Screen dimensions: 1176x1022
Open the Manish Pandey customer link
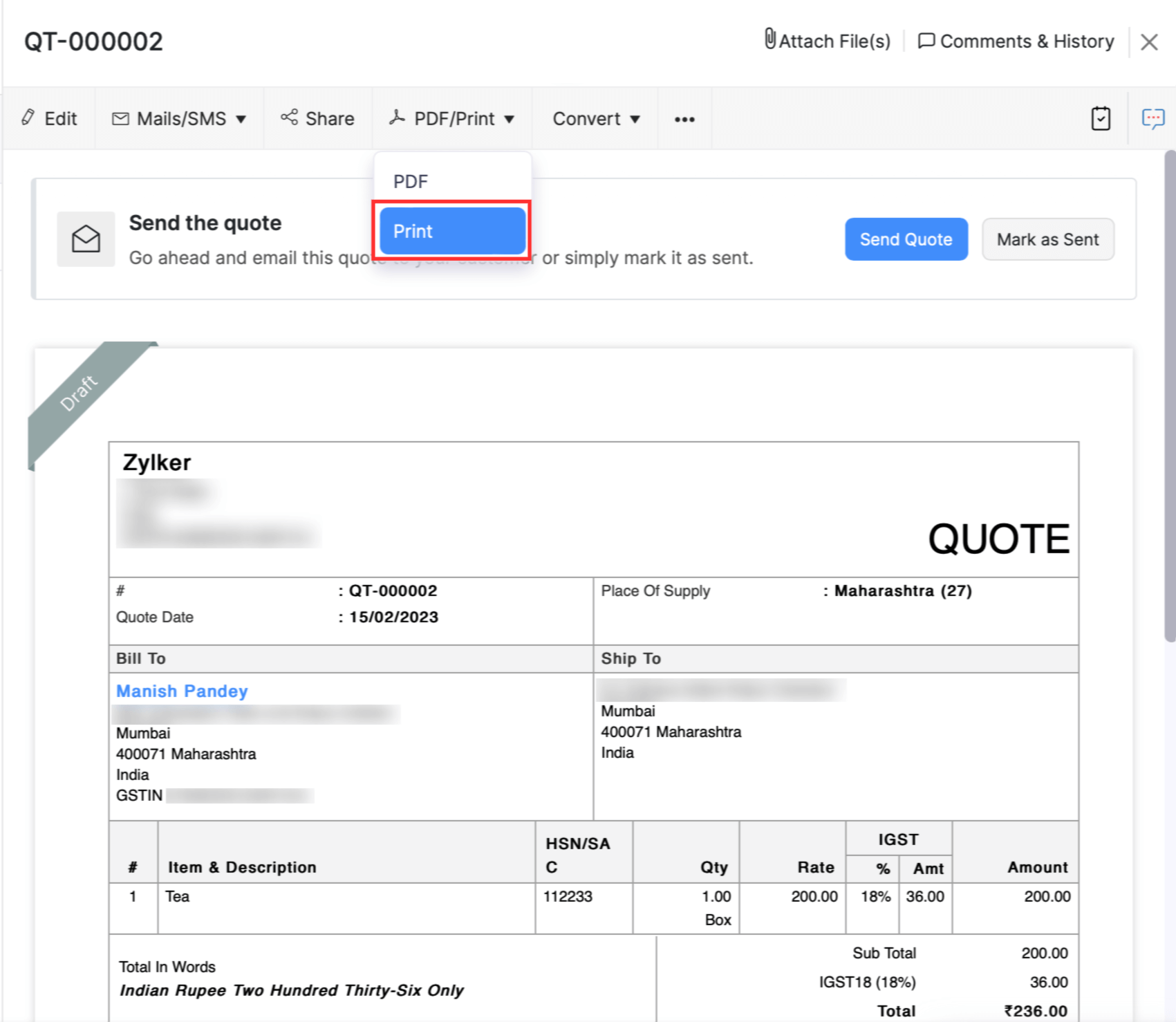[x=182, y=691]
